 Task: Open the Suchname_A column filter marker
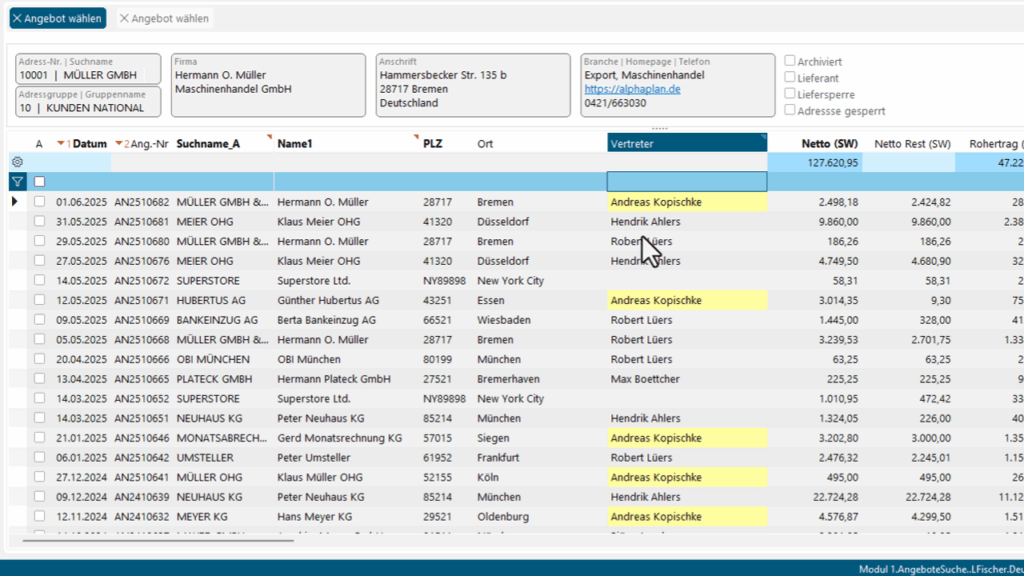[x=268, y=136]
